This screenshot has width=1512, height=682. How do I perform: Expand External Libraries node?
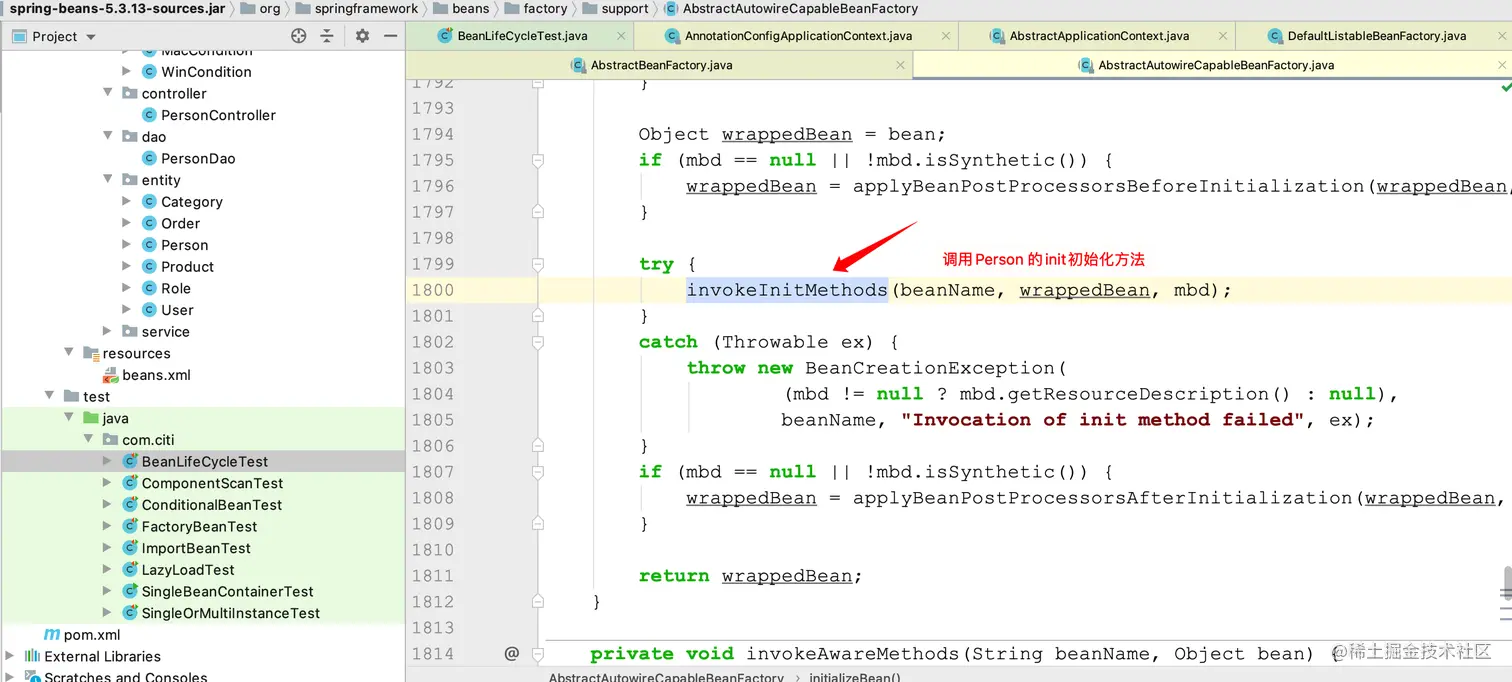click(10, 656)
